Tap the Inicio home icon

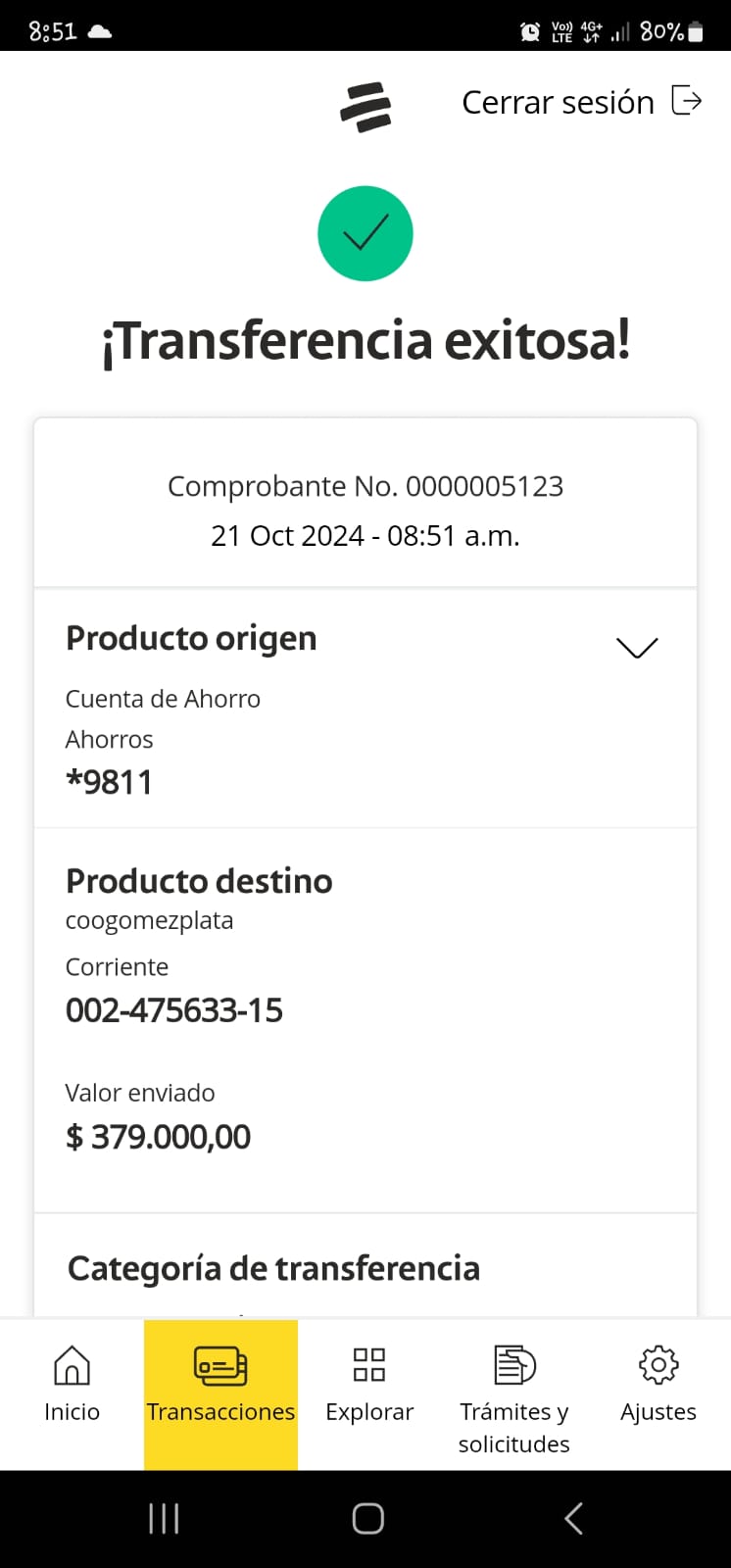(x=72, y=1364)
